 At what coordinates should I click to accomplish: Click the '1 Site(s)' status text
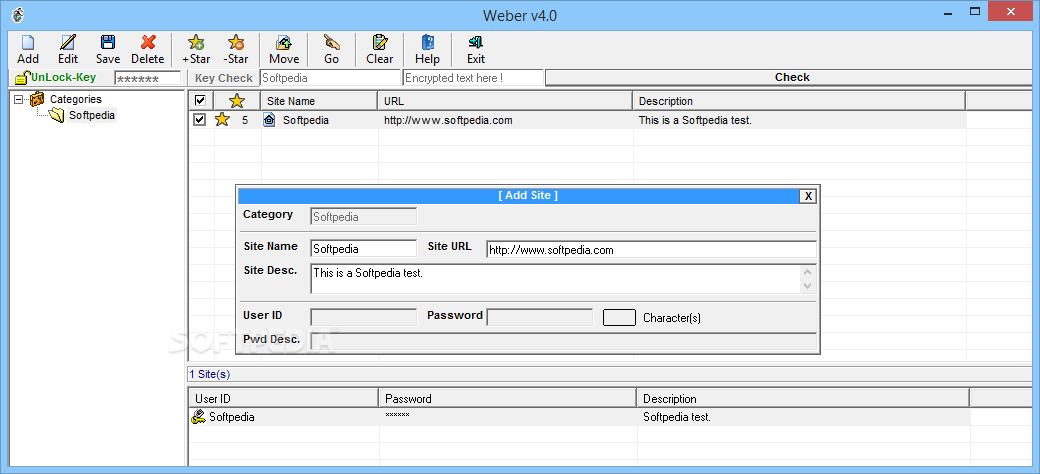[x=210, y=374]
